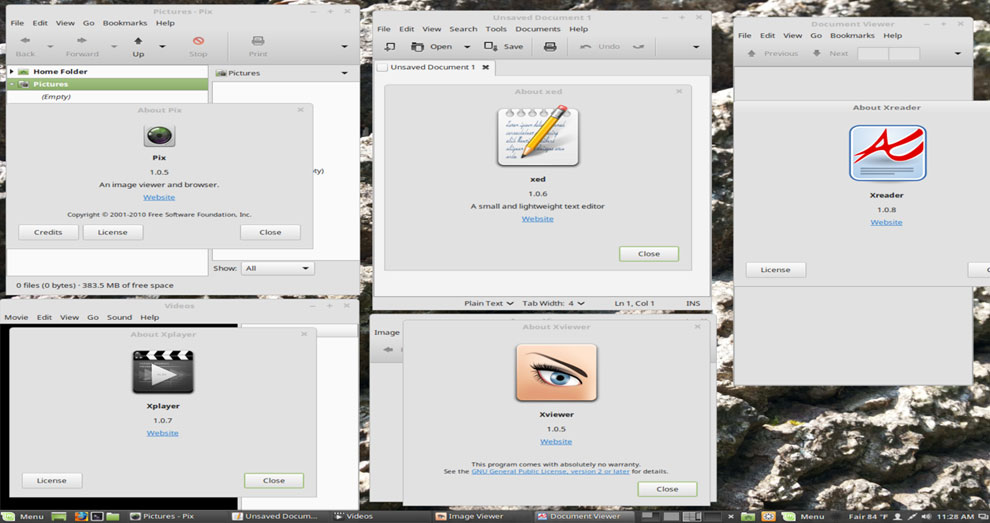Open the Pix toolbar overflow arrow
This screenshot has width=990, height=523.
[344, 46]
